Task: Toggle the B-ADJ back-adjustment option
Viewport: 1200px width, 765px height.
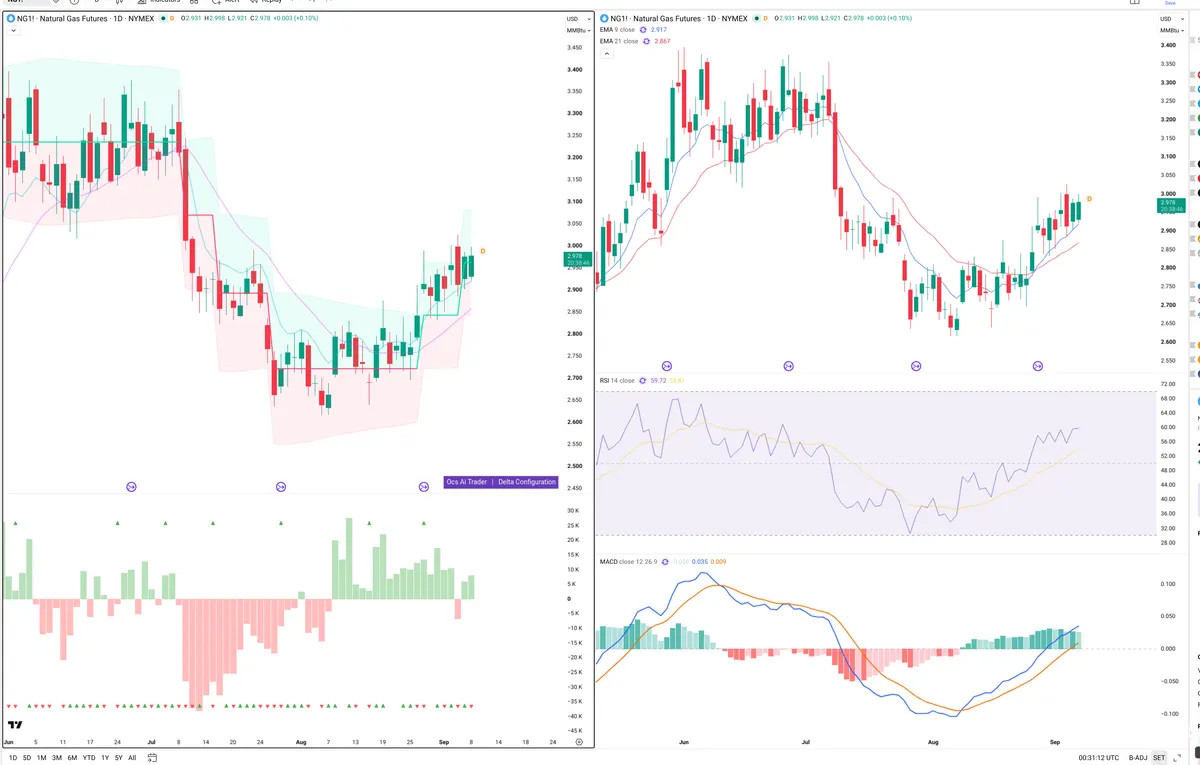Action: (1138, 758)
